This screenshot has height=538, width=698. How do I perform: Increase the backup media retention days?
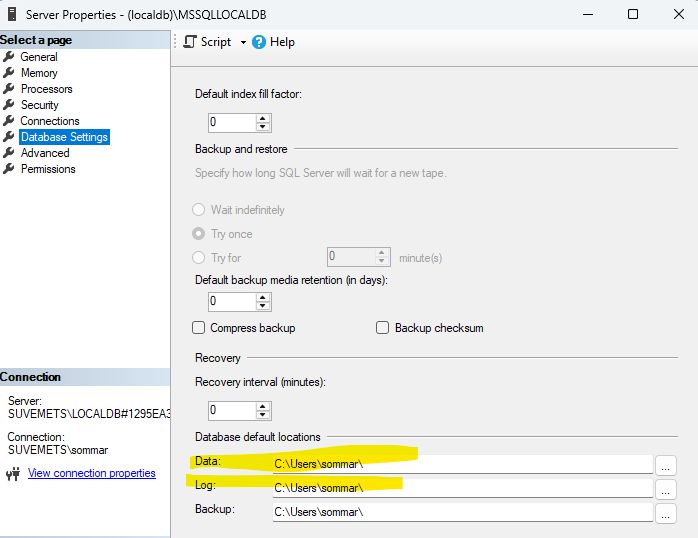tap(263, 298)
